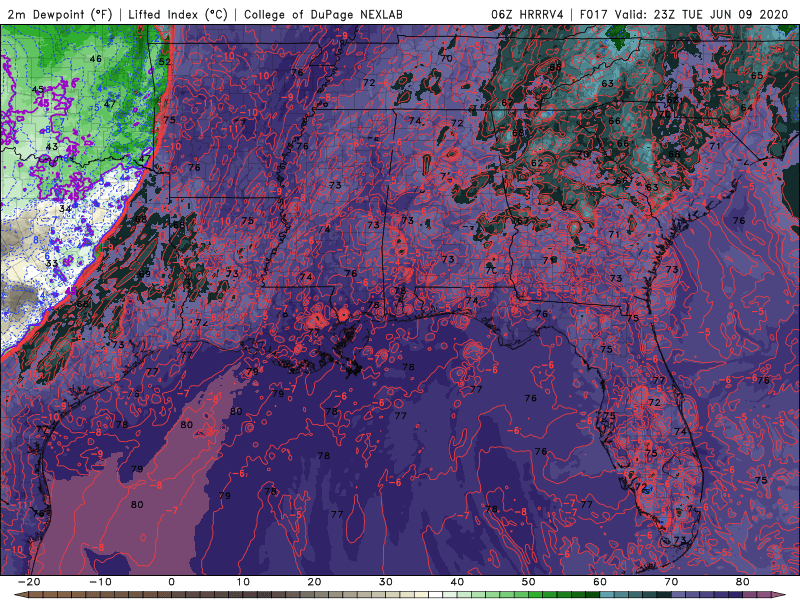800x600 pixels.
Task: Click the '2m Dewpoint (°F)' title text
Action: pos(60,14)
